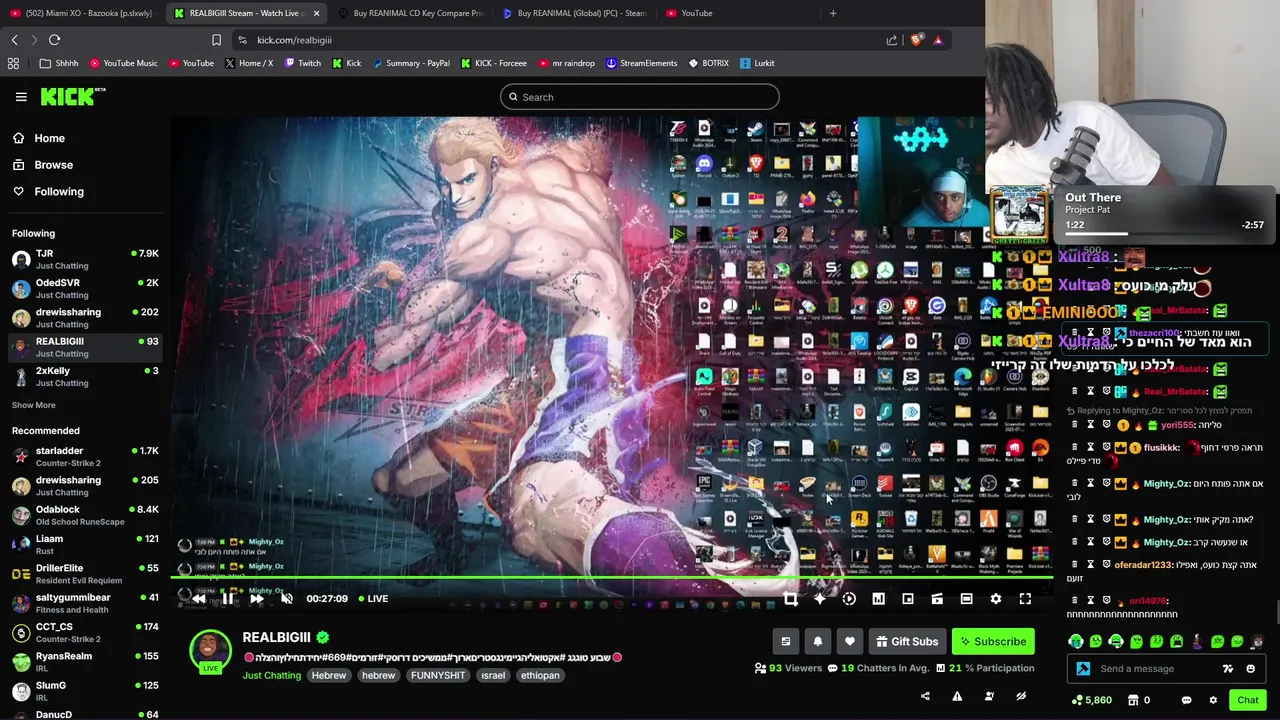The height and width of the screenshot is (720, 1280).
Task: Toggle mini player mode icon
Action: [x=907, y=599]
